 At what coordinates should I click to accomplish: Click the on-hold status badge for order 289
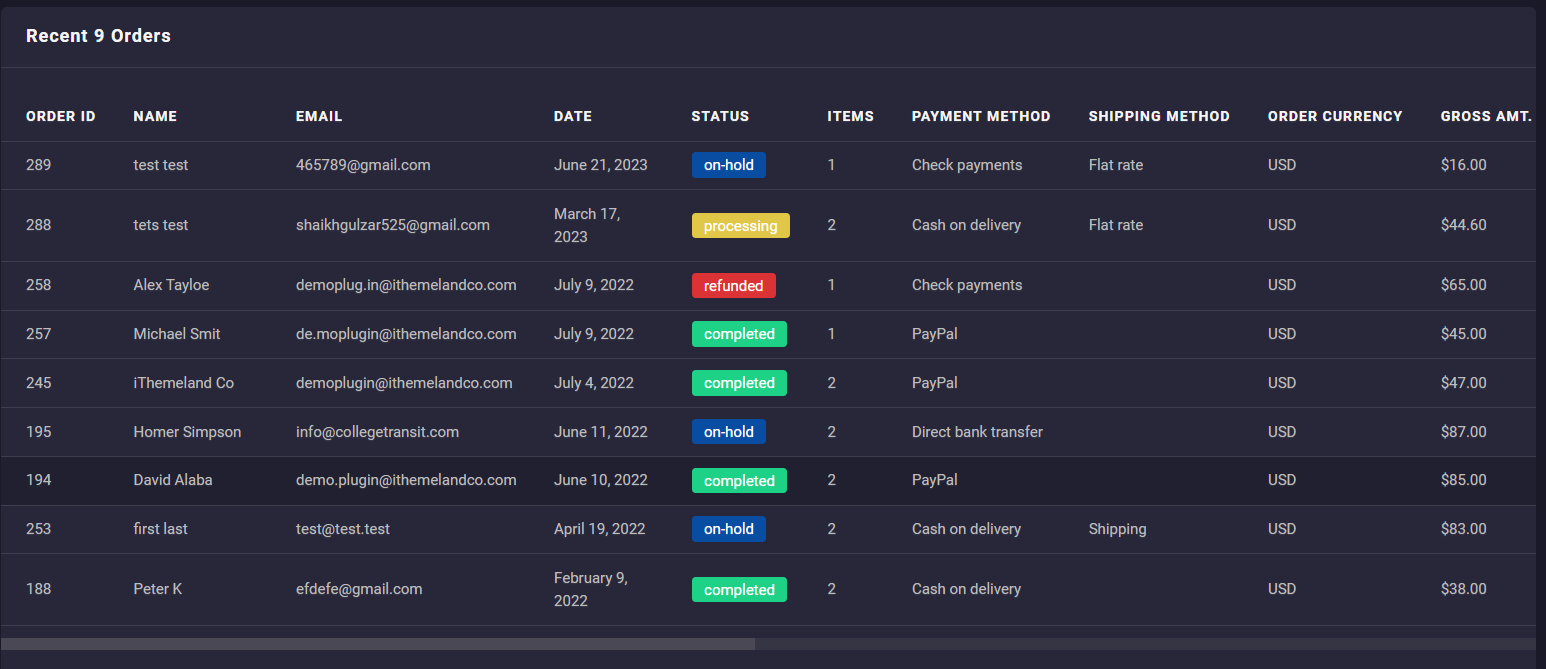pyautogui.click(x=728, y=165)
